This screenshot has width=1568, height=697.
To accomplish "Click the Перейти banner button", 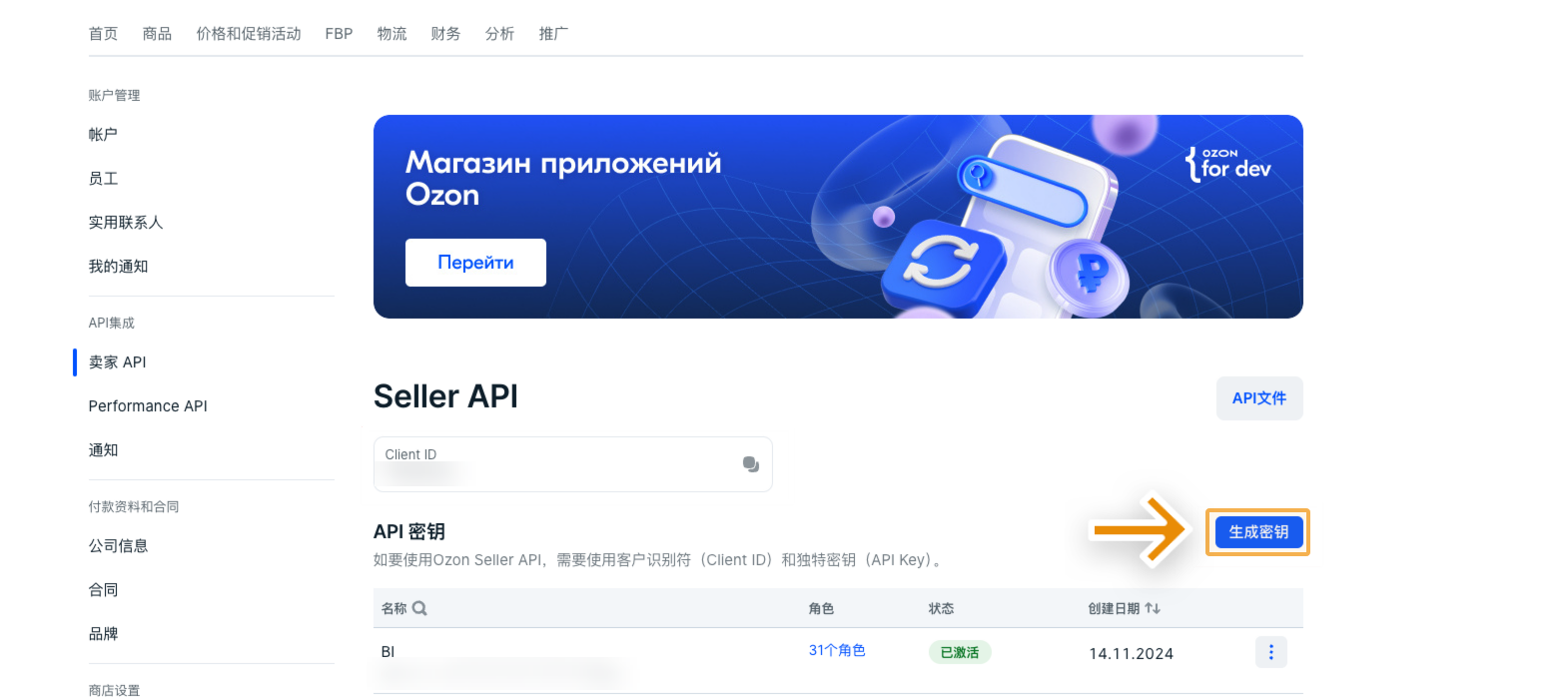I will click(x=475, y=263).
